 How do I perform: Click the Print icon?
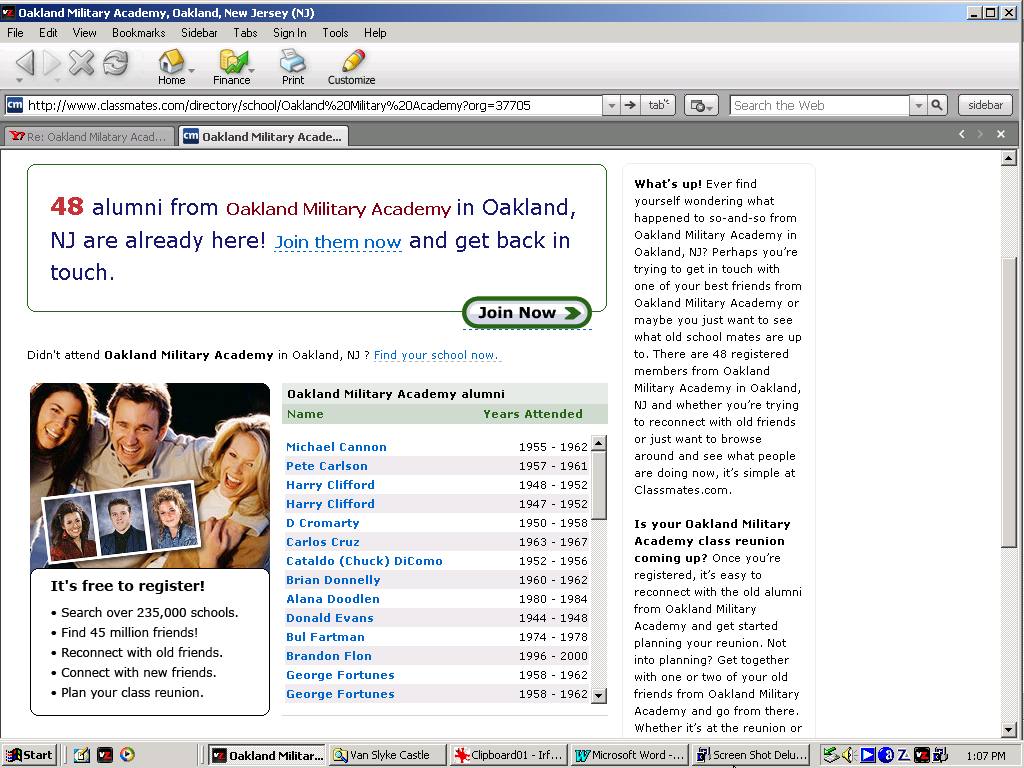pyautogui.click(x=292, y=63)
